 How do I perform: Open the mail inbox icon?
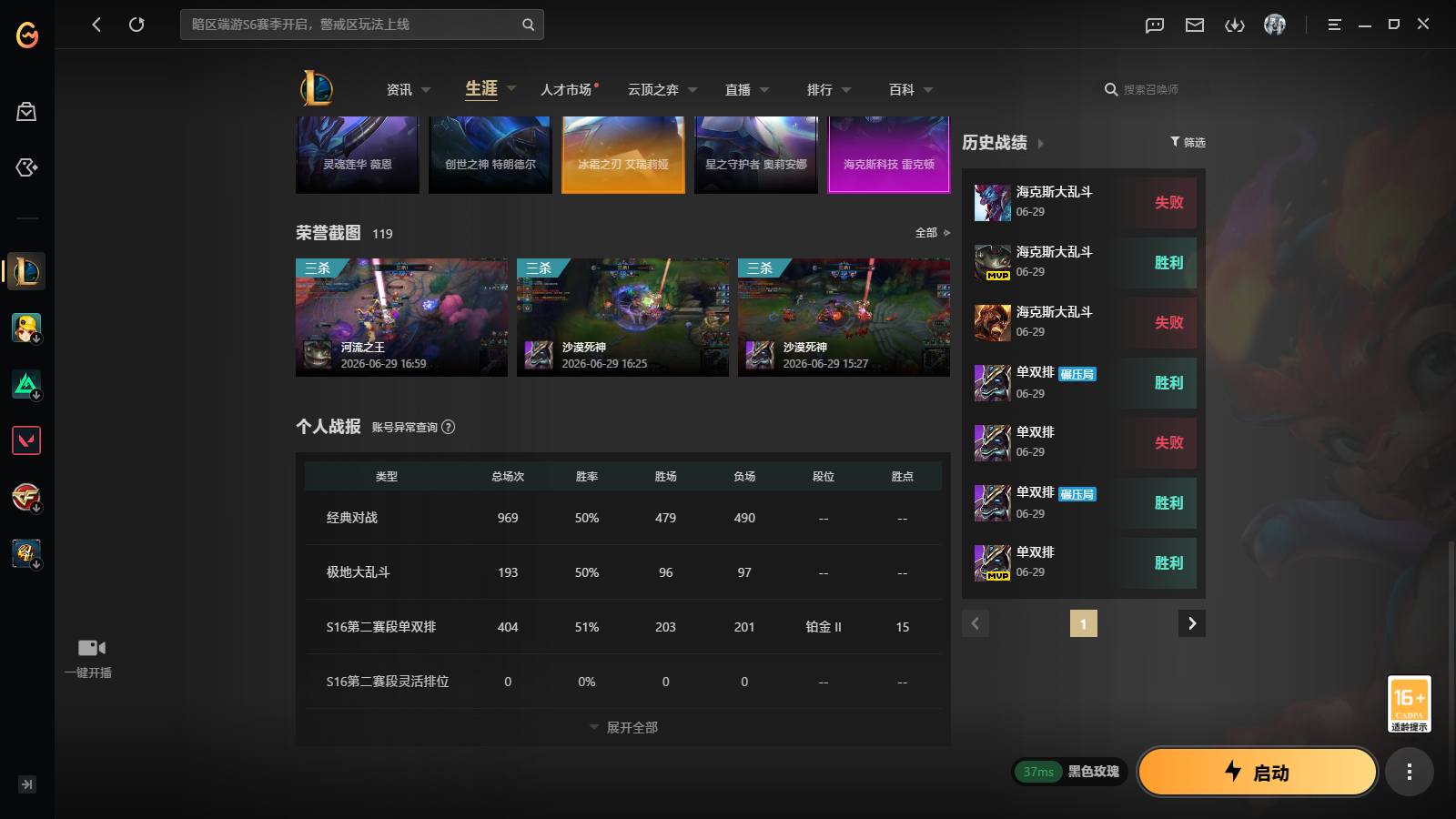(1195, 25)
